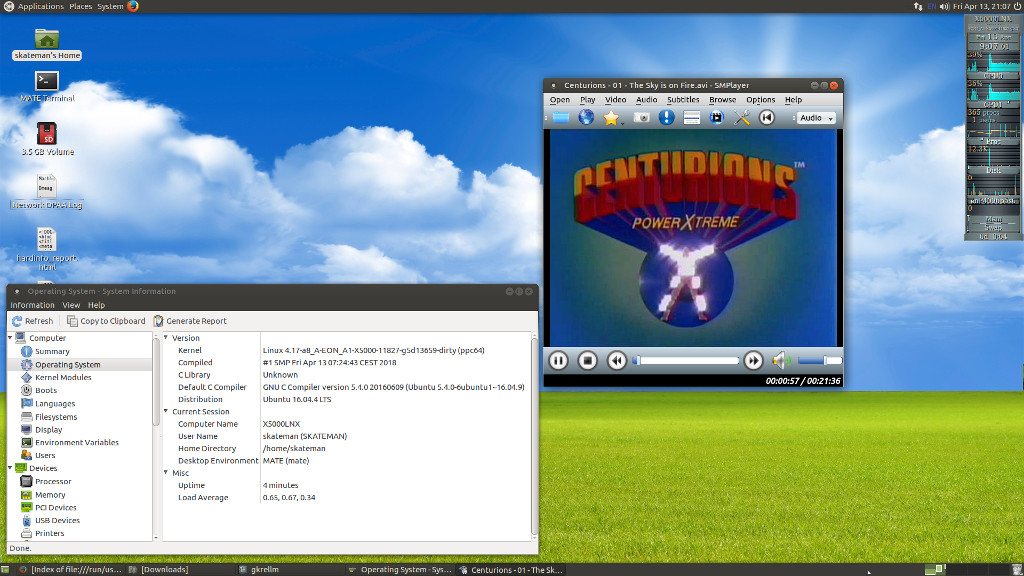The image size is (1024, 576).
Task: Open the View menu in System Information
Action: (71, 305)
